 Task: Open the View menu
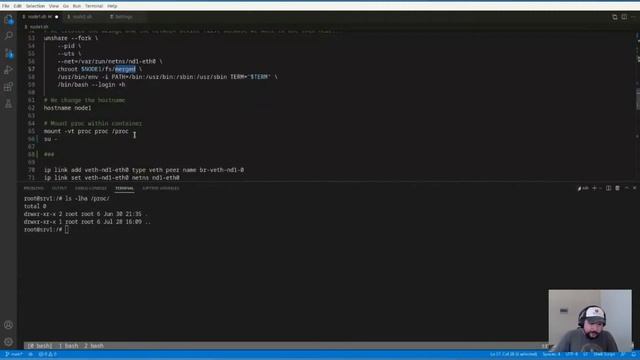pos(54,6)
